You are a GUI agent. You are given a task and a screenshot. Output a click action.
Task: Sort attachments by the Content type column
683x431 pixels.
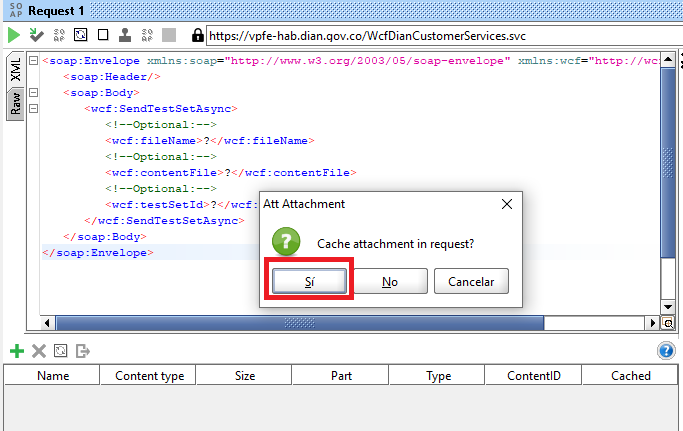coord(149,376)
